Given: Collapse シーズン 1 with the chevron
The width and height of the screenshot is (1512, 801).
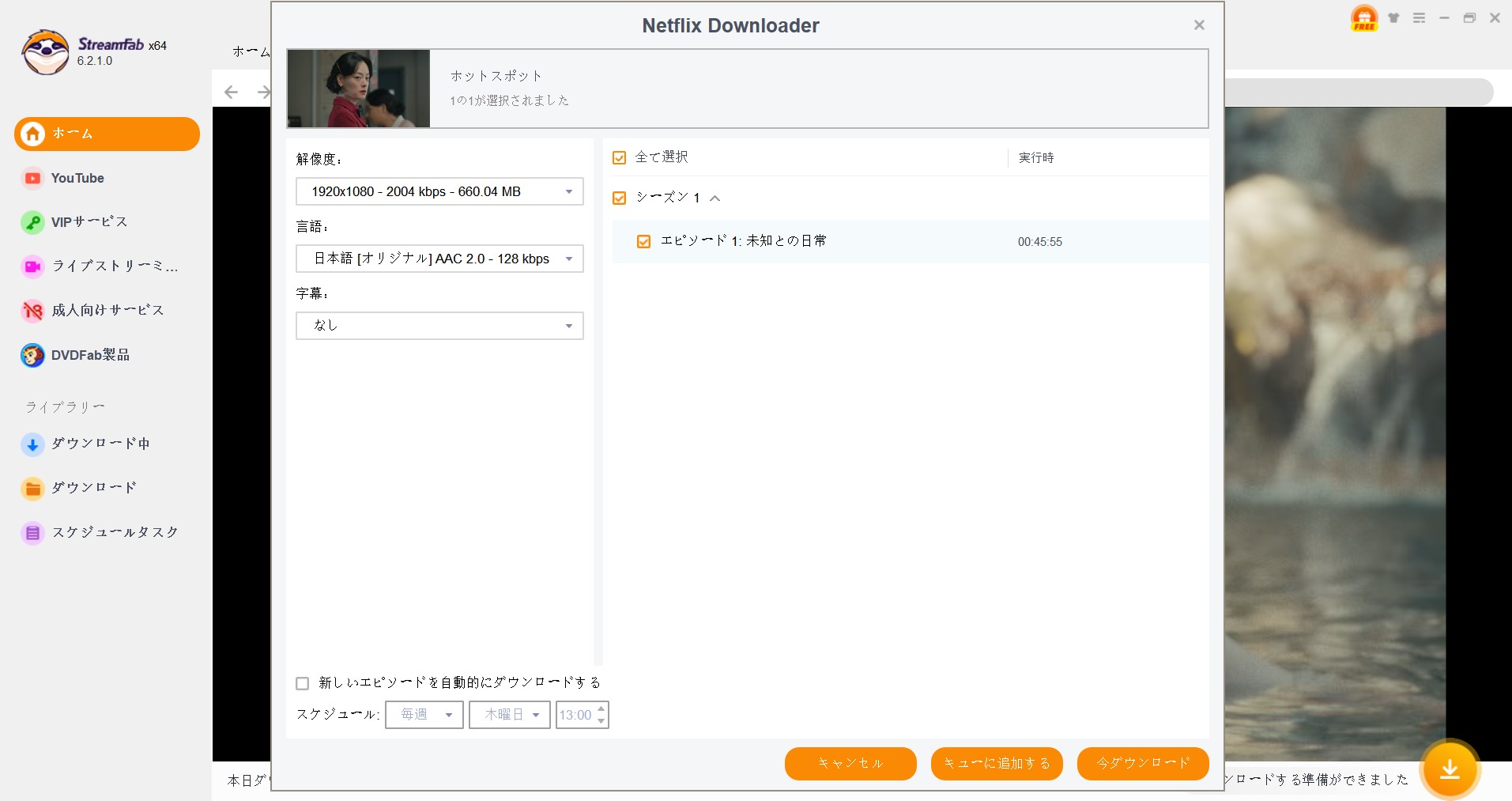Looking at the screenshot, I should [715, 198].
